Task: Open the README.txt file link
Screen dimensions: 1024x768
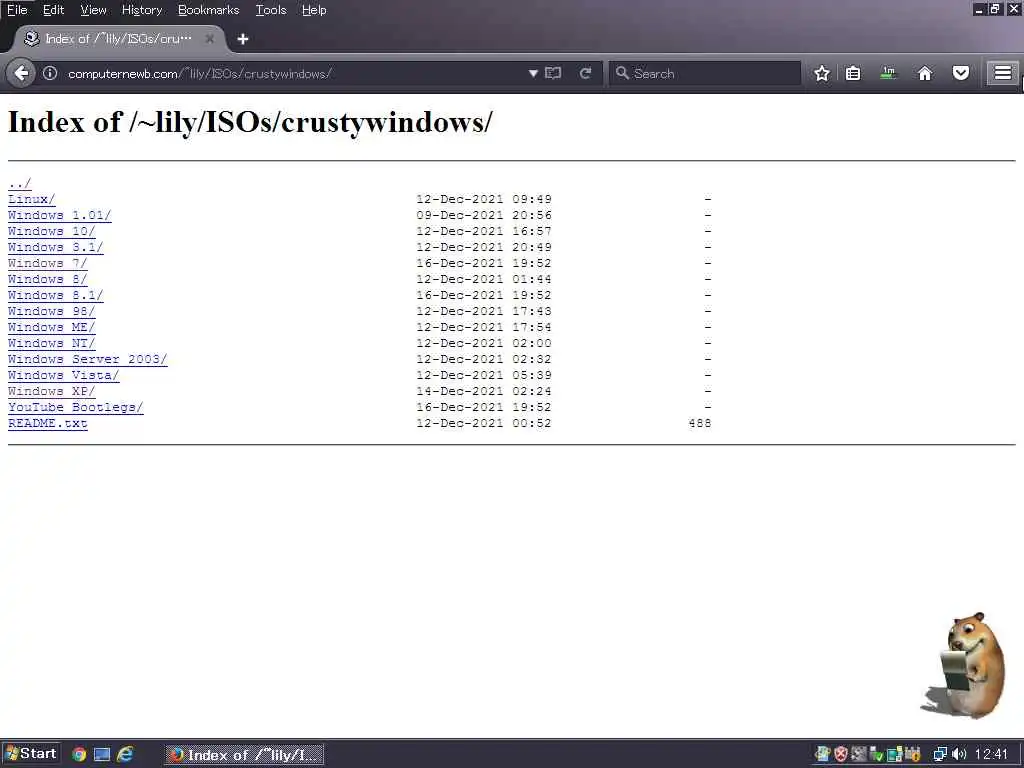Action: 48,423
